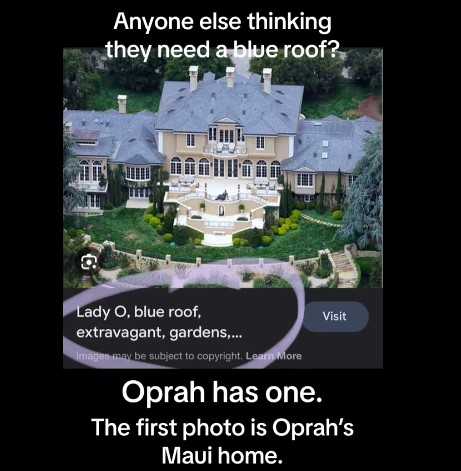
Task: Open the Learn More copyright link
Action: tap(274, 356)
